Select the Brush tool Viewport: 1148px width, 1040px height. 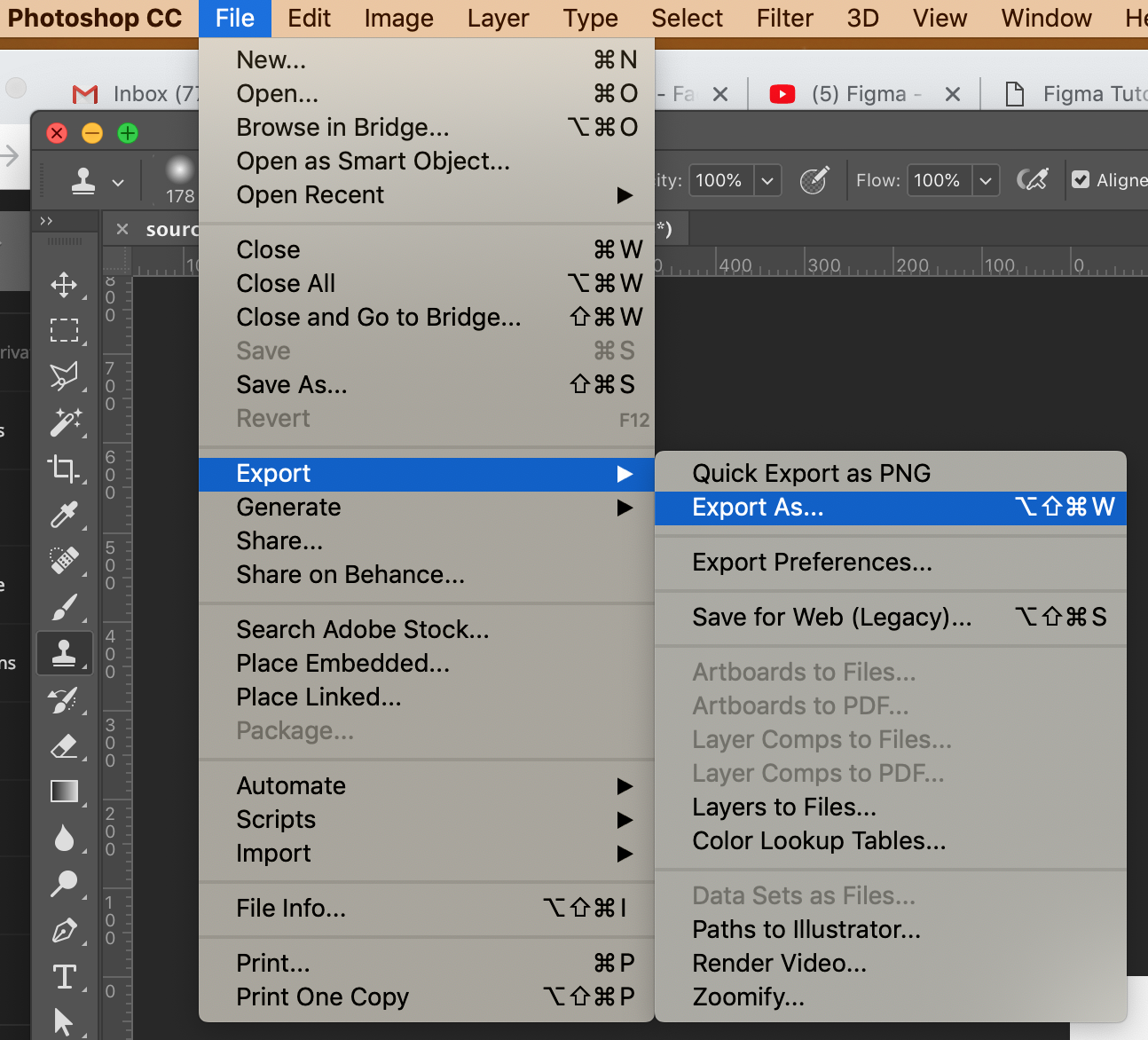tap(64, 607)
